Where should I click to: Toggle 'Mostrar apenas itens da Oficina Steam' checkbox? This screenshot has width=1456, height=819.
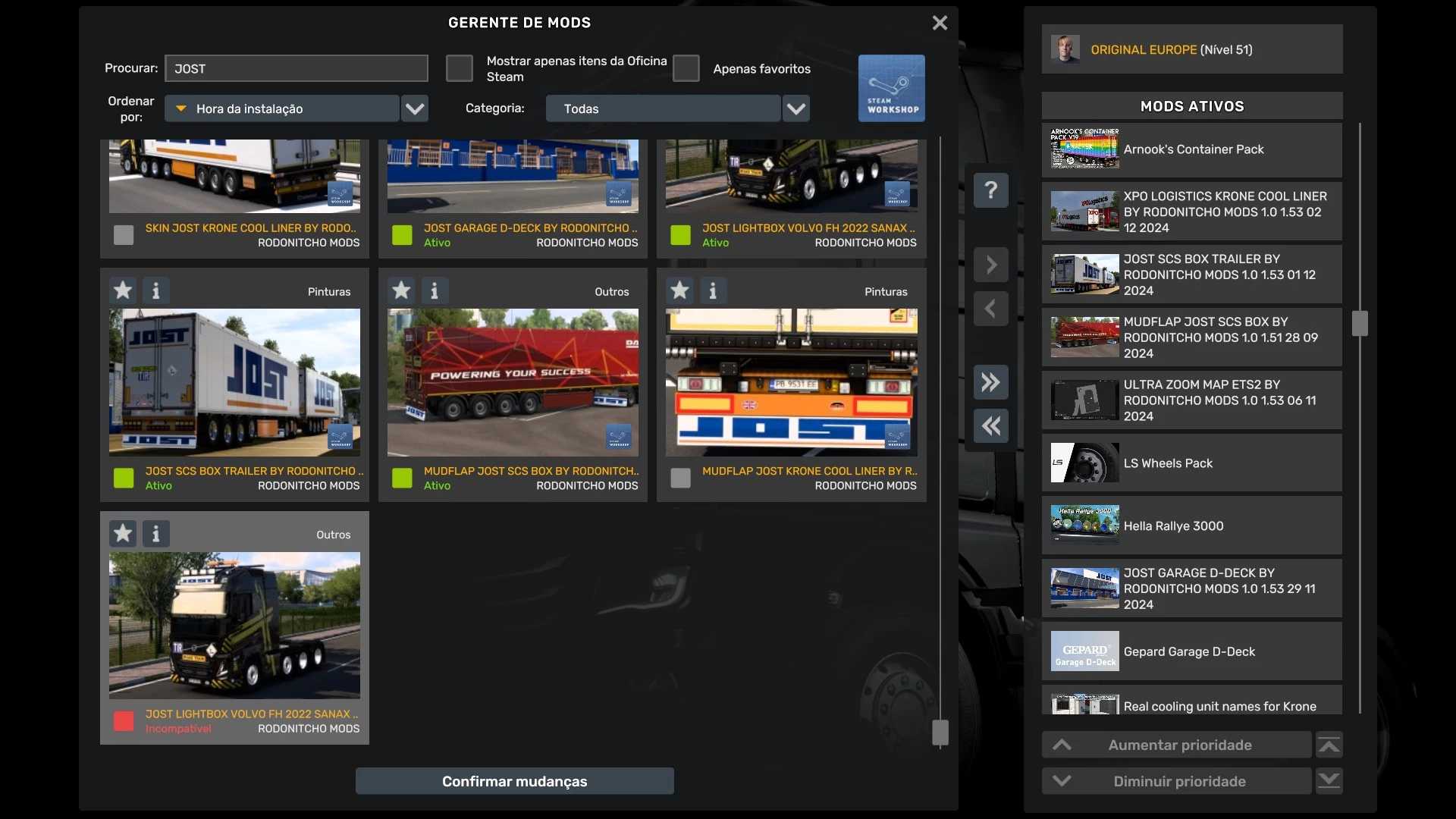pos(460,68)
